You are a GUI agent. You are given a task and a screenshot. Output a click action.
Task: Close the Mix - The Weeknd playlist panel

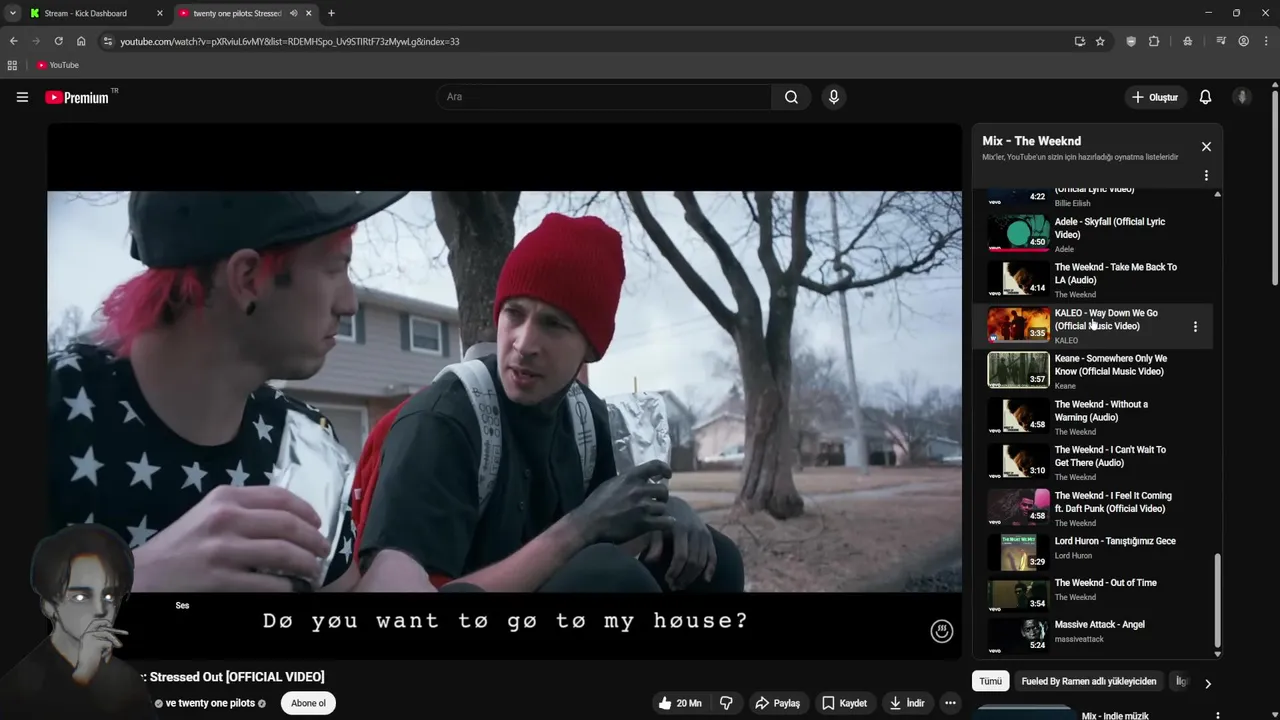[x=1206, y=147]
